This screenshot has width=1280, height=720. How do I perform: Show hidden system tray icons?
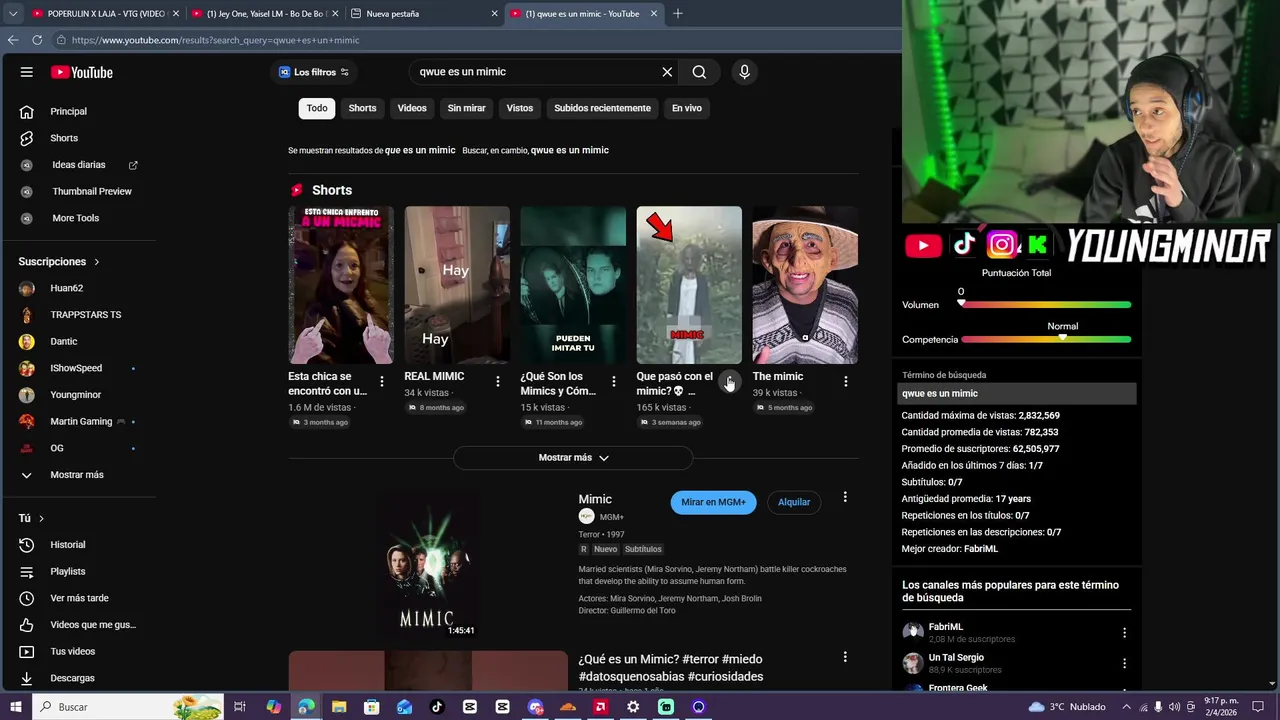point(1127,707)
